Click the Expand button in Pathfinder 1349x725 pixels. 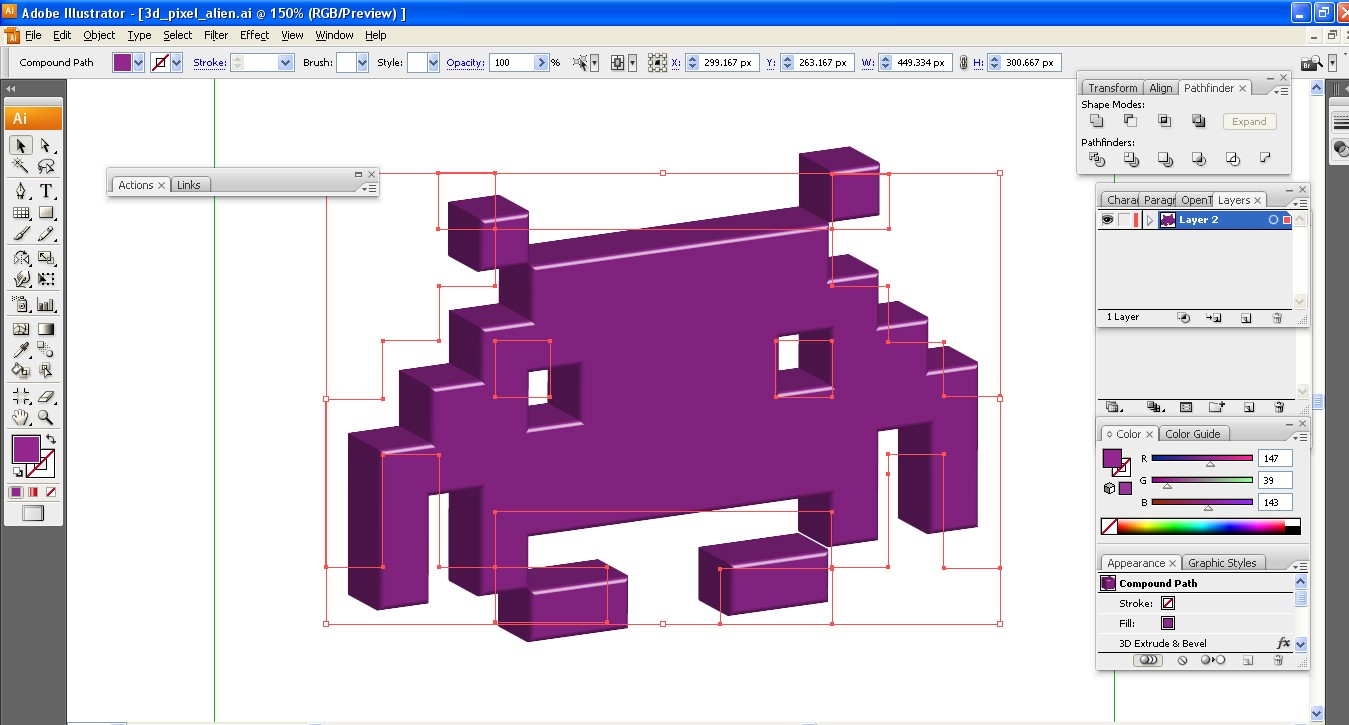click(1249, 121)
